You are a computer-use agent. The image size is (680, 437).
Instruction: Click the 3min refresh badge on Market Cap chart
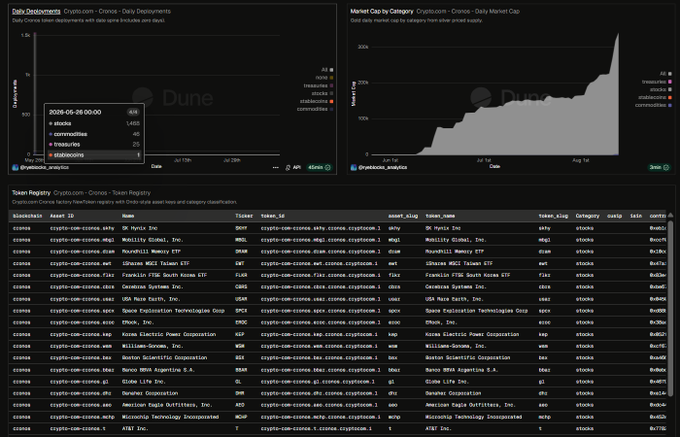pyautogui.click(x=659, y=167)
